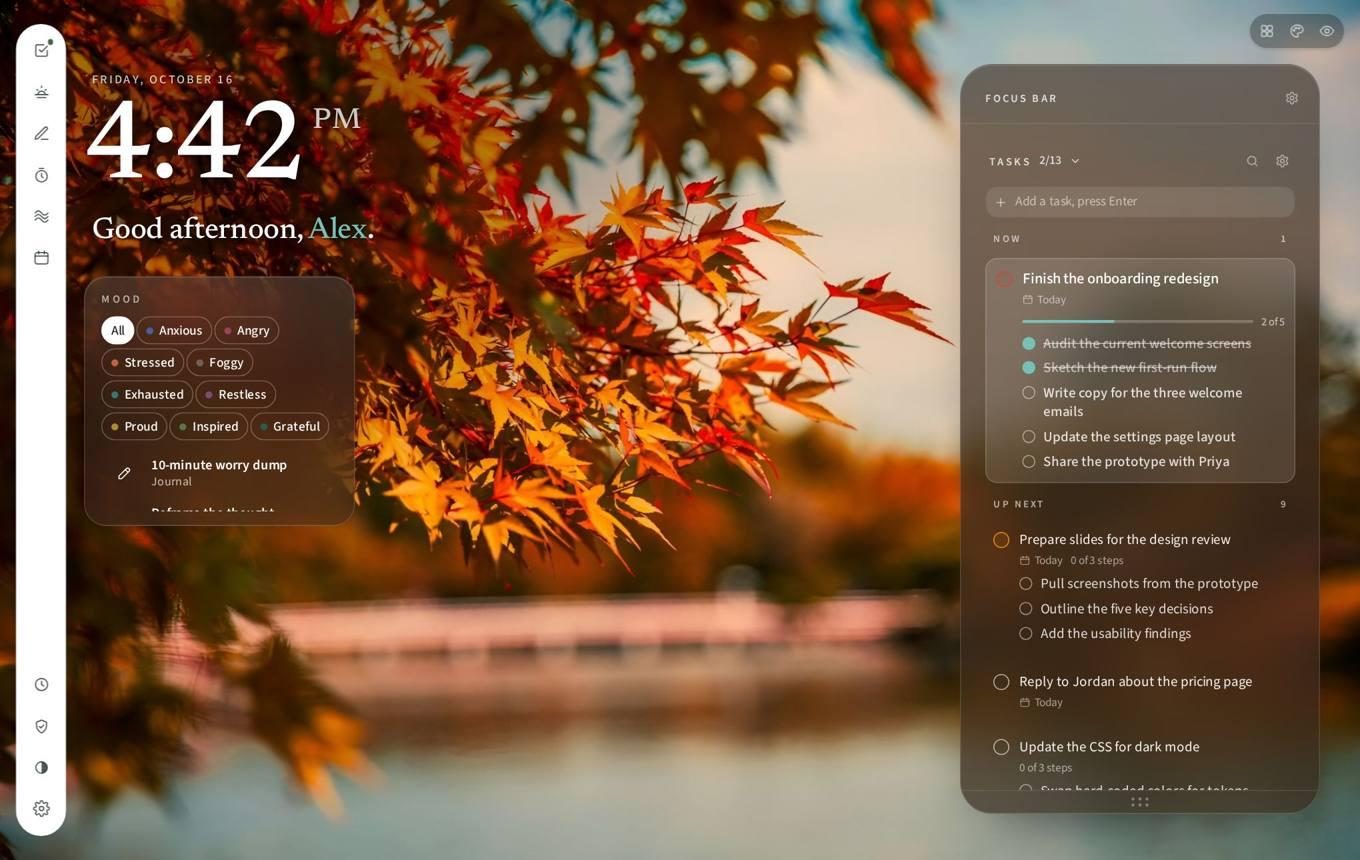
Task: Check Outline the five key decisions
Action: pyautogui.click(x=1025, y=608)
